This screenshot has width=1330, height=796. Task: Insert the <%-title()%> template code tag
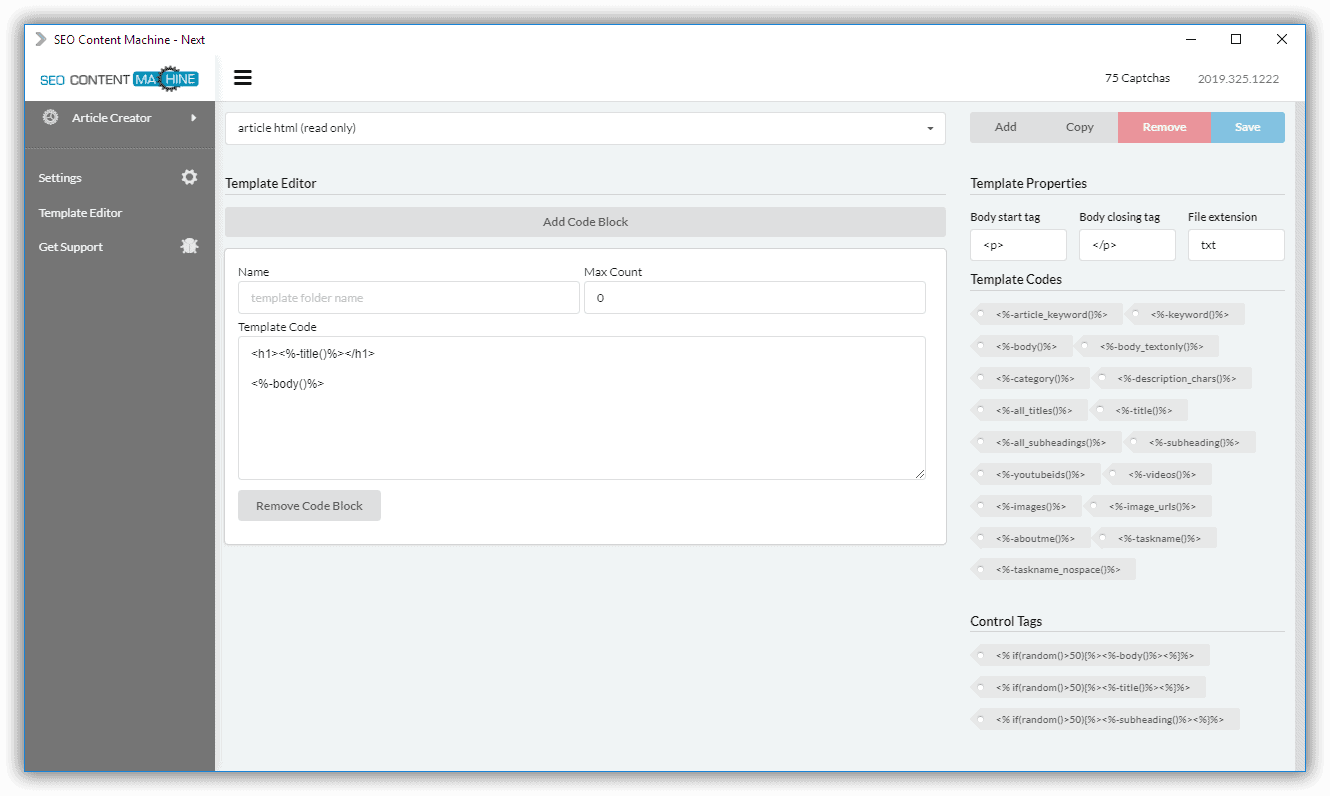click(1140, 411)
